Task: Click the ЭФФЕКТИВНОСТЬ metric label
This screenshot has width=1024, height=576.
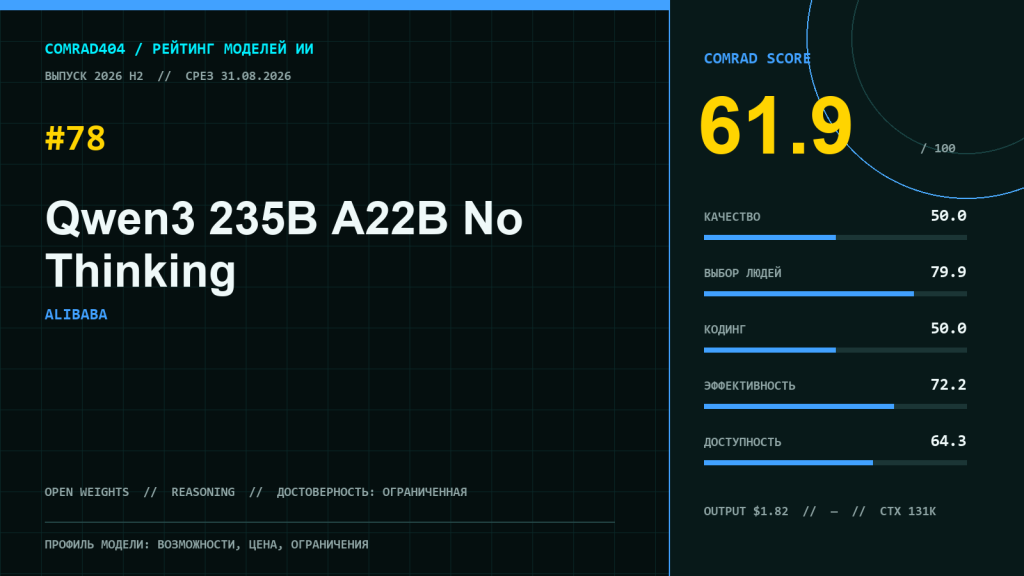Action: point(750,386)
